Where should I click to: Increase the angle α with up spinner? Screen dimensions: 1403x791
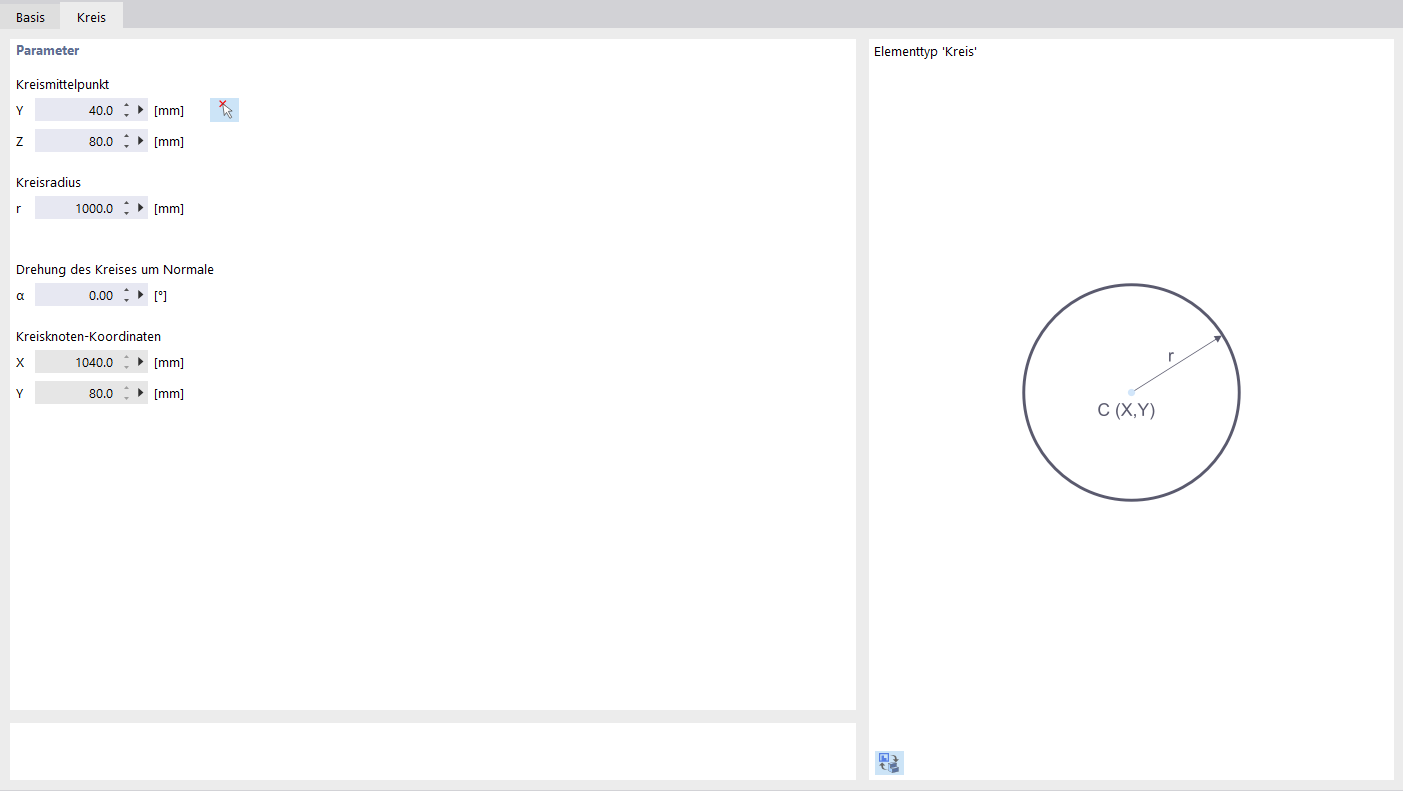click(126, 290)
